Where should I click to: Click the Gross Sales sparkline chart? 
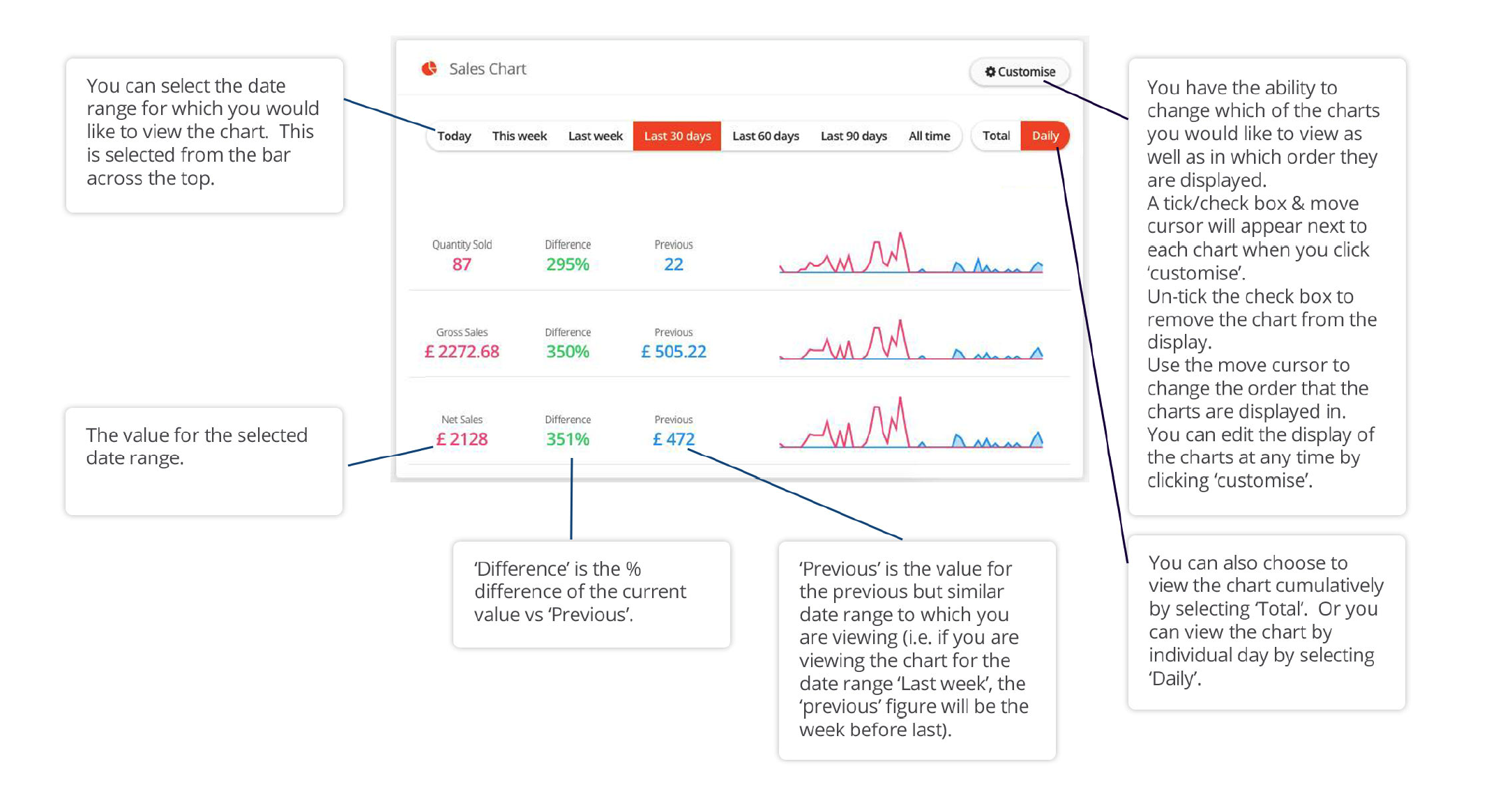[x=910, y=342]
